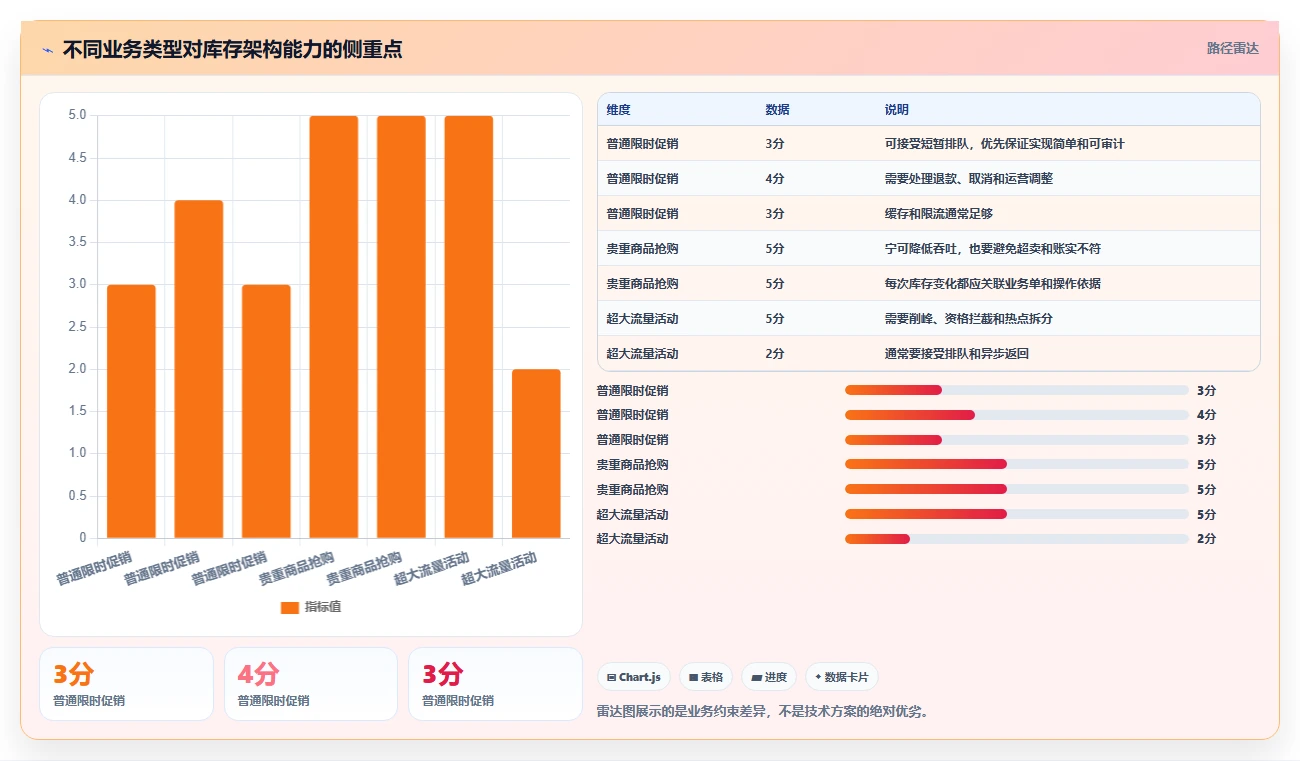Click the chart bar with value 2.0
This screenshot has width=1300, height=761.
(x=536, y=453)
